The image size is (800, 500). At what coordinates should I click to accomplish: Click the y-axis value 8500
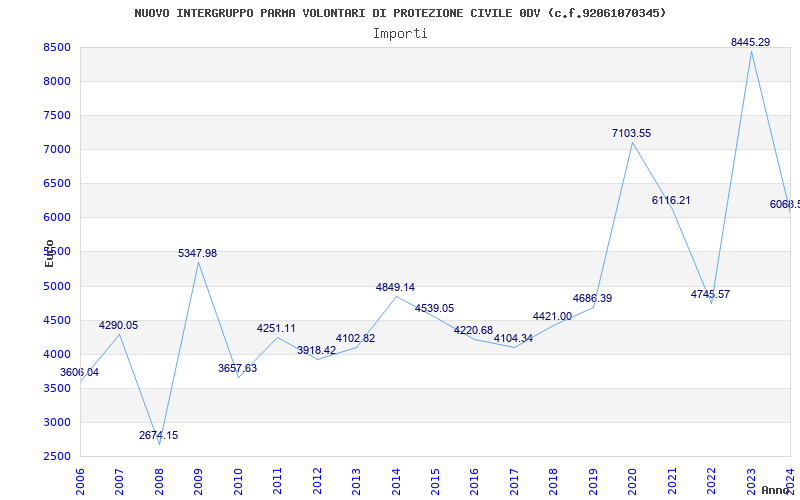coord(57,47)
